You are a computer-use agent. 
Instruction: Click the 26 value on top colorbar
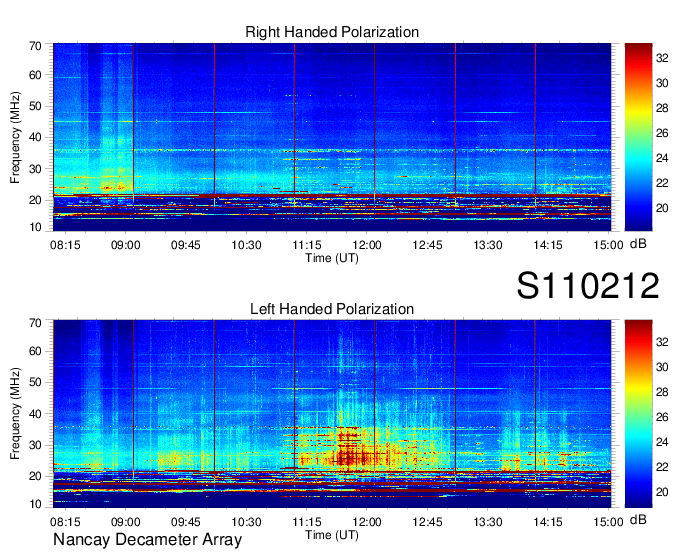tap(662, 133)
